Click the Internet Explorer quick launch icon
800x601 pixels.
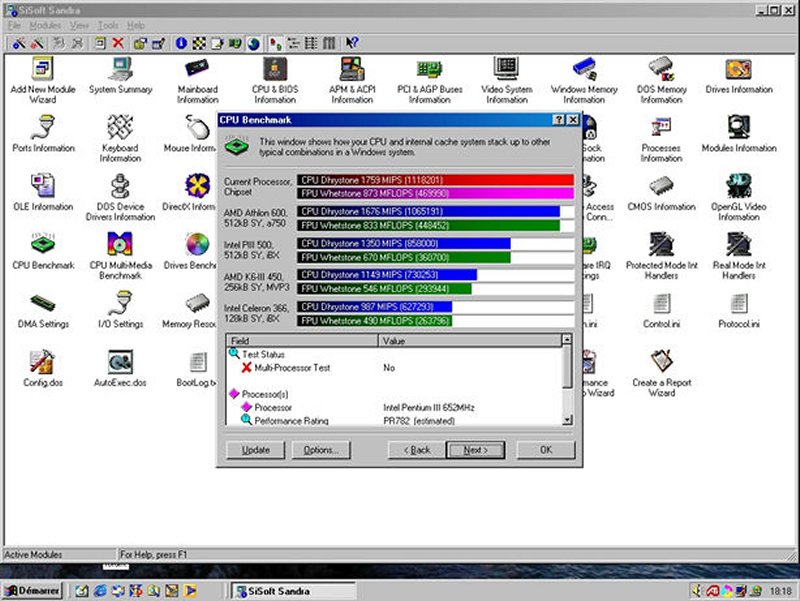100,591
